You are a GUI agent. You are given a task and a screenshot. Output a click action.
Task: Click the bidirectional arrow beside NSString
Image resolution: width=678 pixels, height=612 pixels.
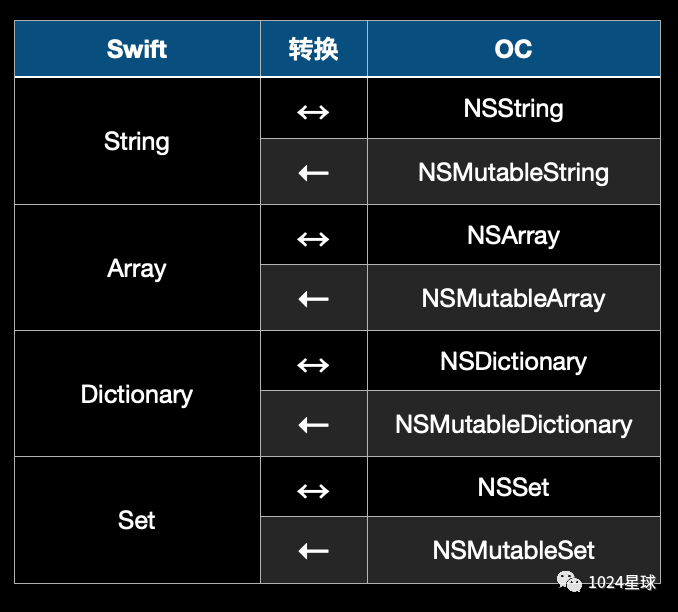pos(313,112)
